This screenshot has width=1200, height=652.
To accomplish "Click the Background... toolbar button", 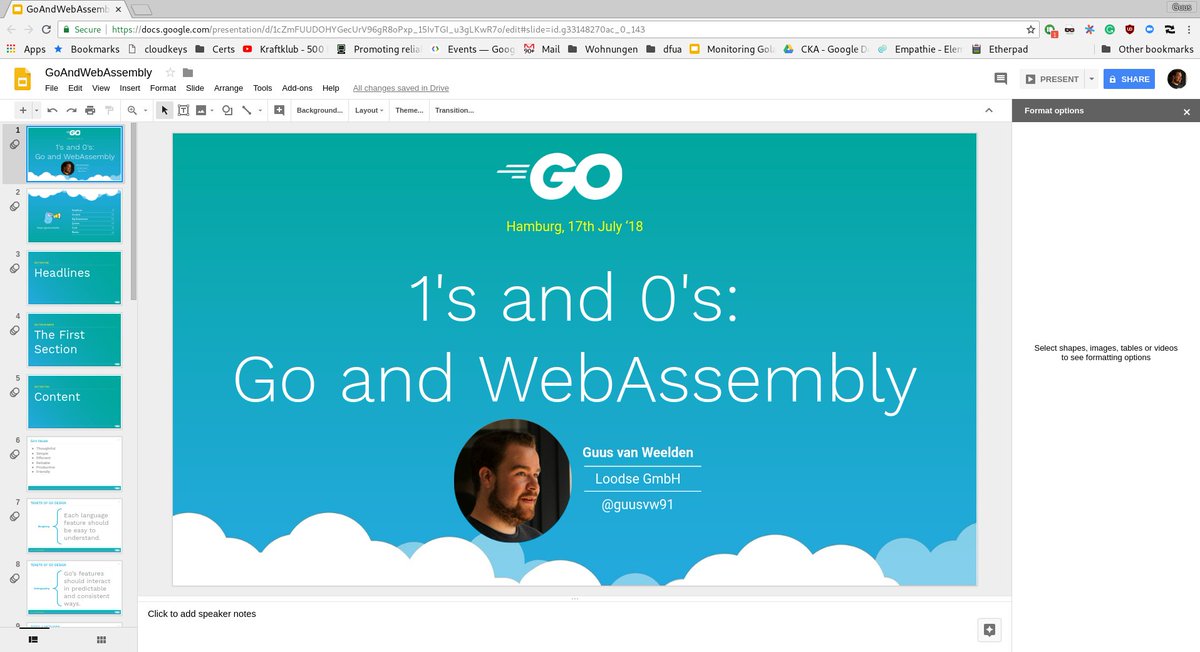I will click(x=319, y=110).
